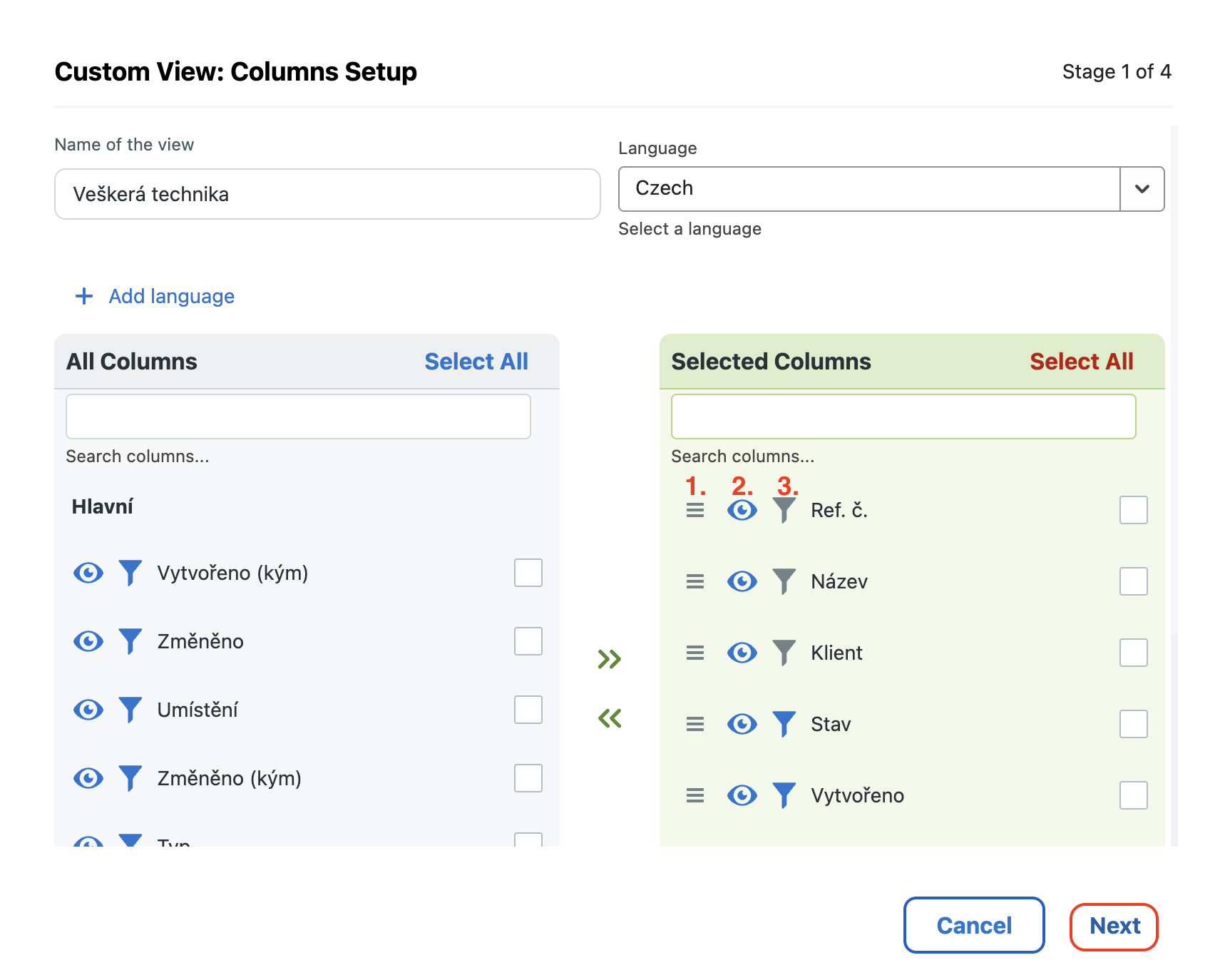Toggle visibility eye for Klient column

click(742, 653)
